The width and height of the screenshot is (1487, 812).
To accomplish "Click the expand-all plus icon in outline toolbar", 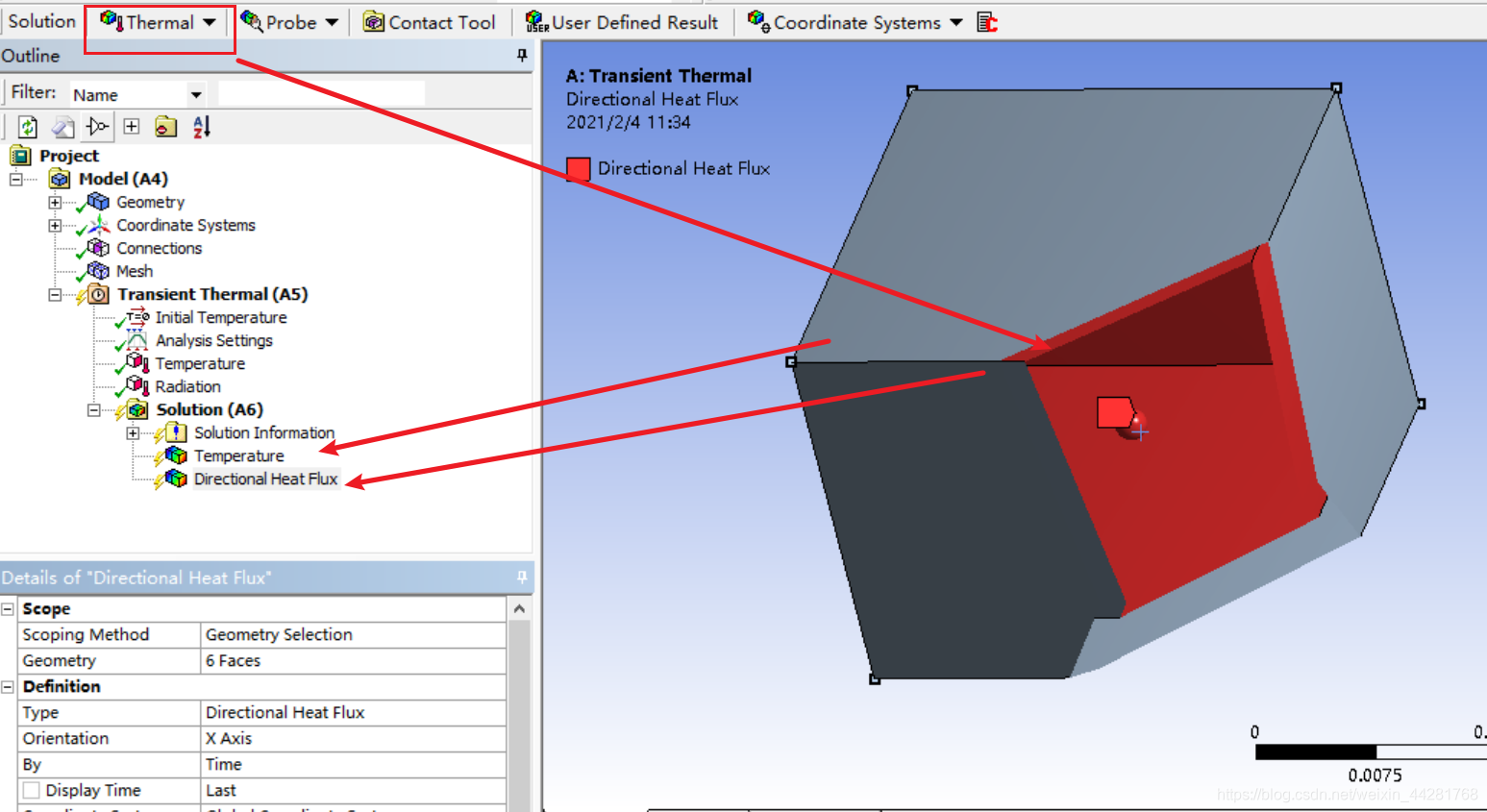I will tap(132, 127).
